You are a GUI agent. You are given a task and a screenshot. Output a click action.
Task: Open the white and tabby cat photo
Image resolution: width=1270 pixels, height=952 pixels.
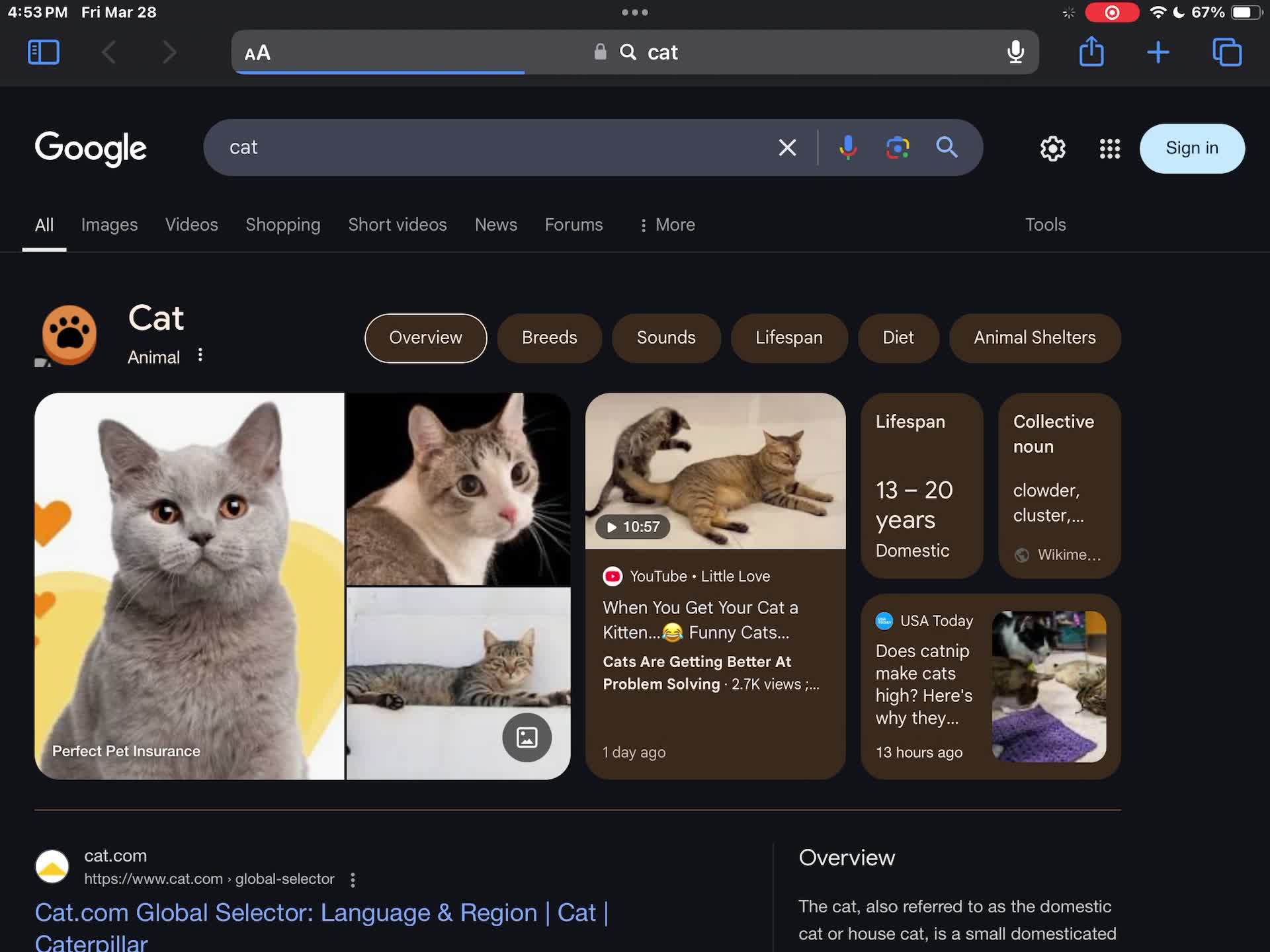458,489
